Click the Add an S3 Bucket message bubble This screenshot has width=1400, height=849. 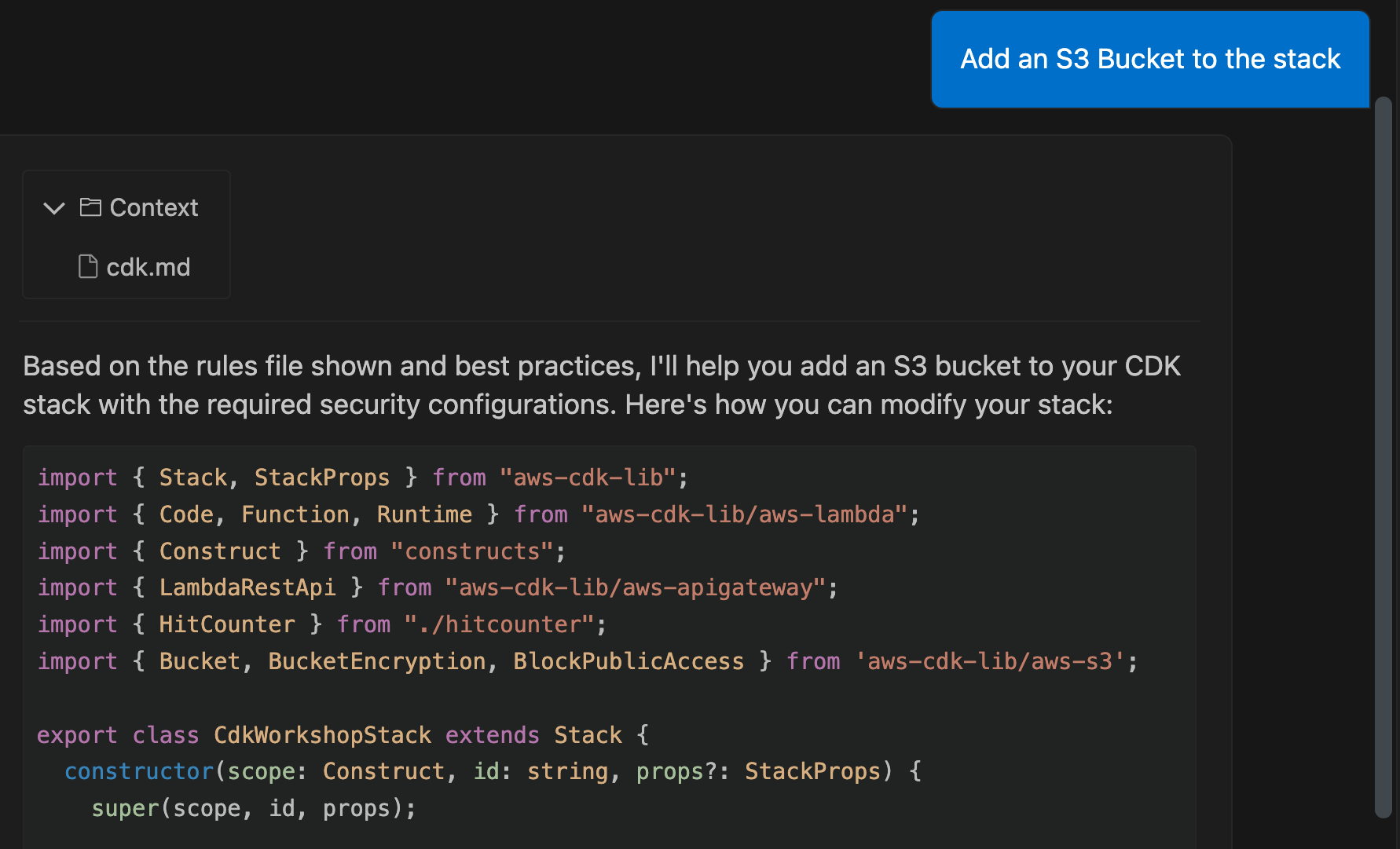click(1149, 59)
